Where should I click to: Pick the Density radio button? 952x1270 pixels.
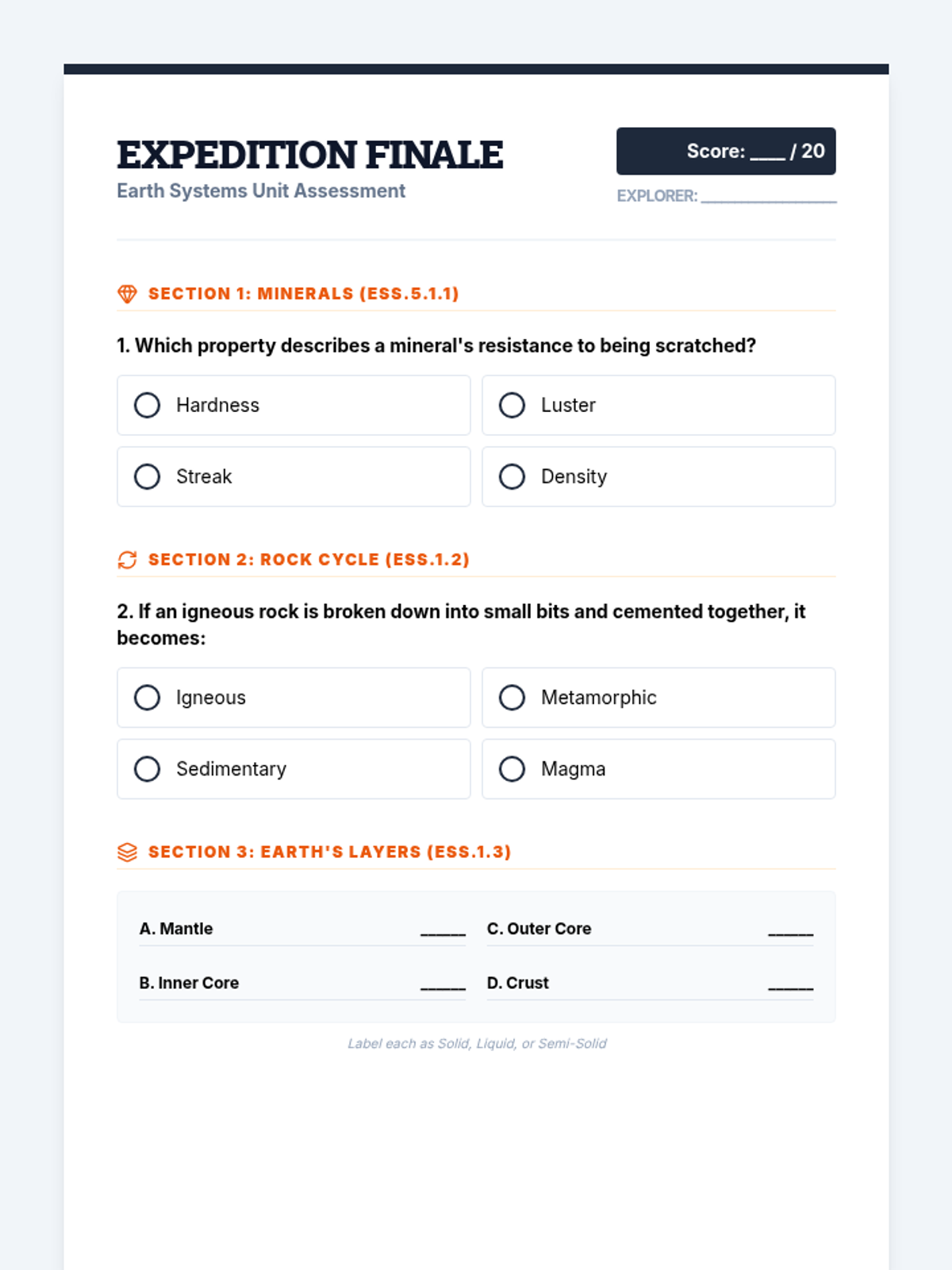[658, 476]
